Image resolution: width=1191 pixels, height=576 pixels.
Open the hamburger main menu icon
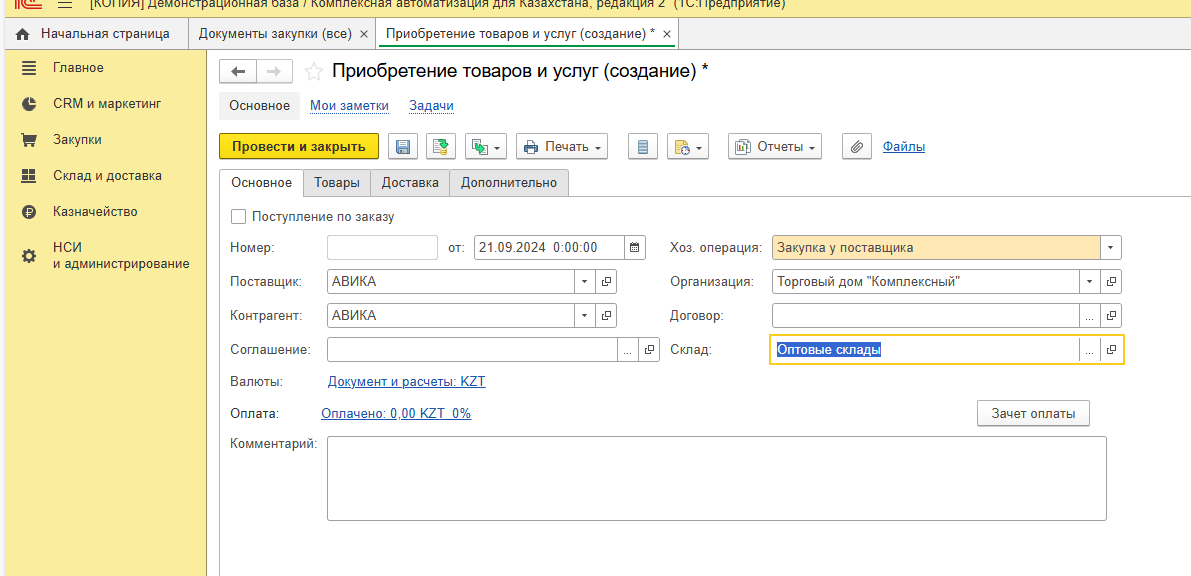[x=65, y=4]
